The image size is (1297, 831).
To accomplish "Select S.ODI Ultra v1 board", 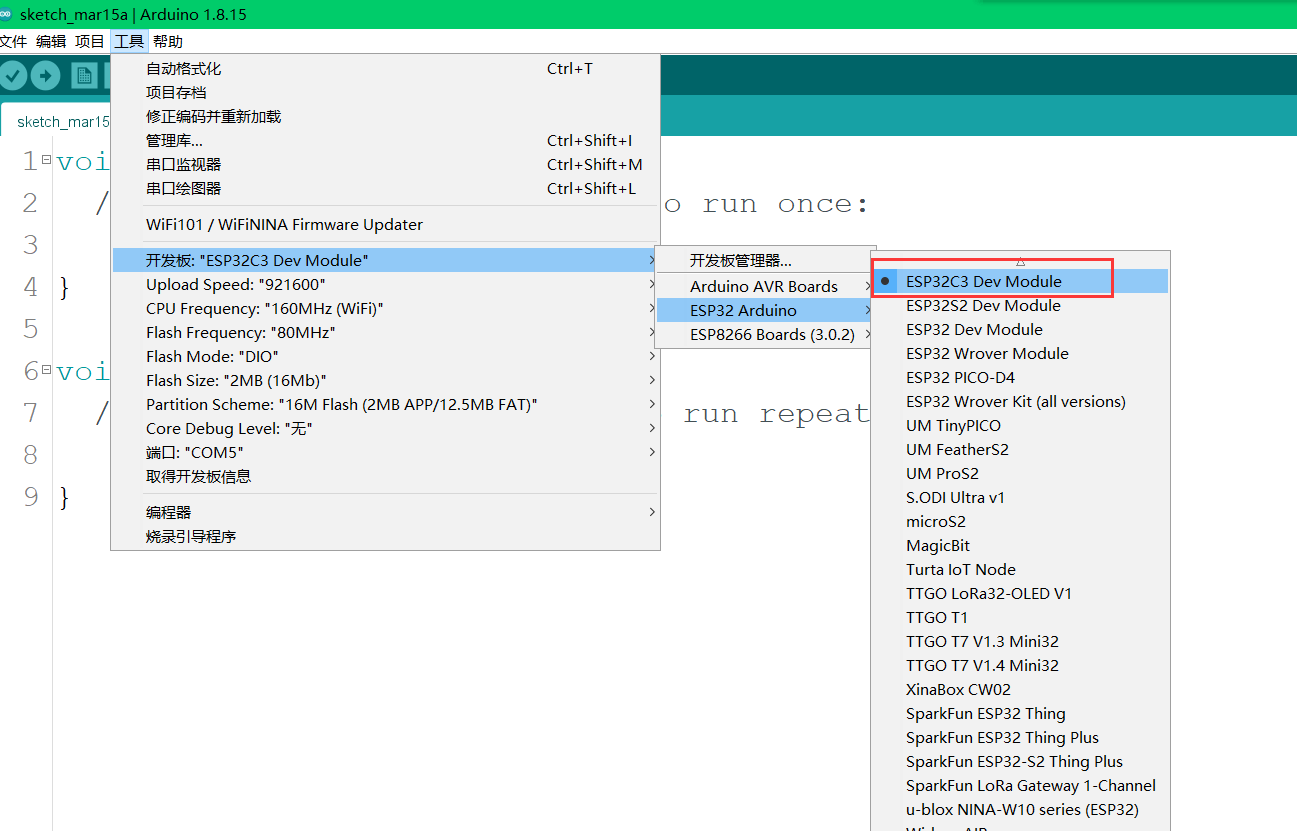I will click(1020, 498).
